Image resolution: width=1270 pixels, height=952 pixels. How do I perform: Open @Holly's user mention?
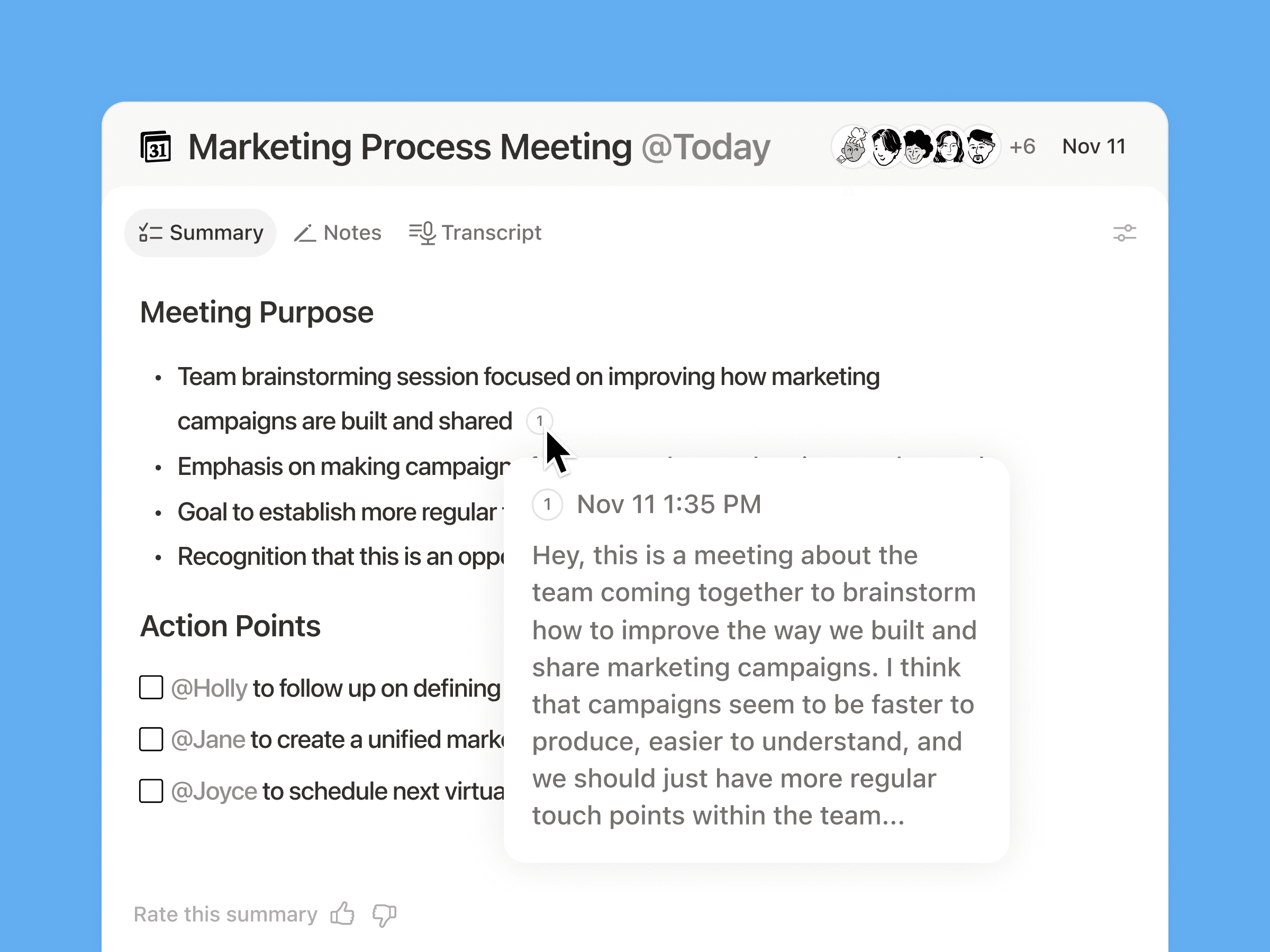click(x=208, y=688)
